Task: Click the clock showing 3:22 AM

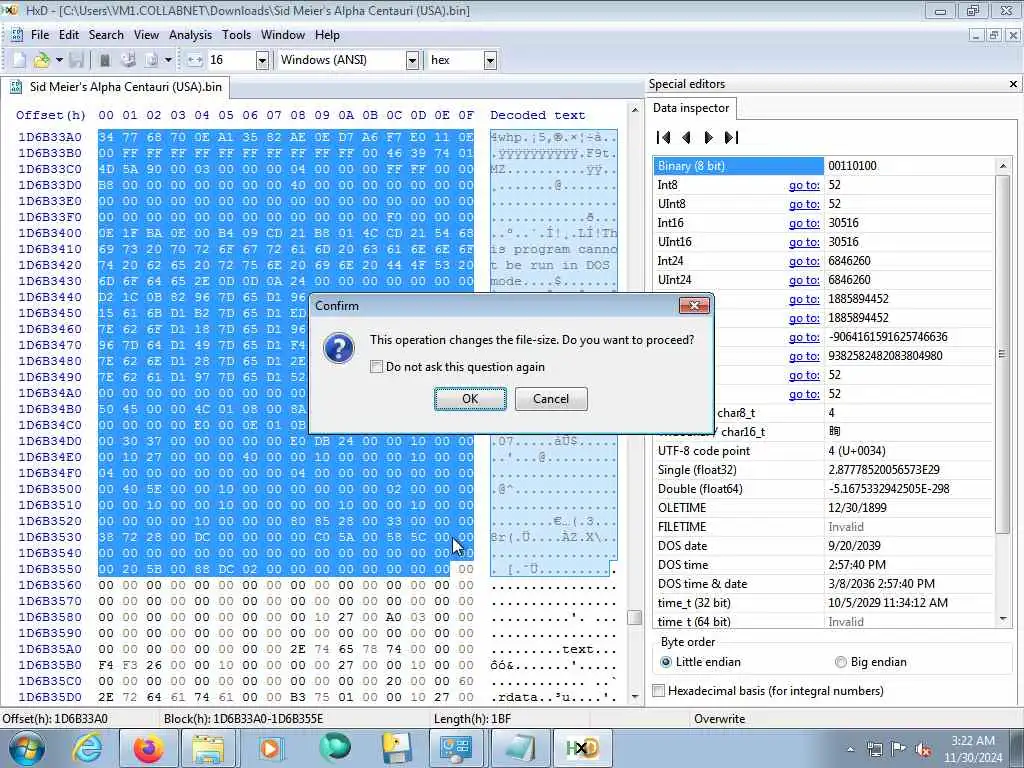Action: coord(972,741)
